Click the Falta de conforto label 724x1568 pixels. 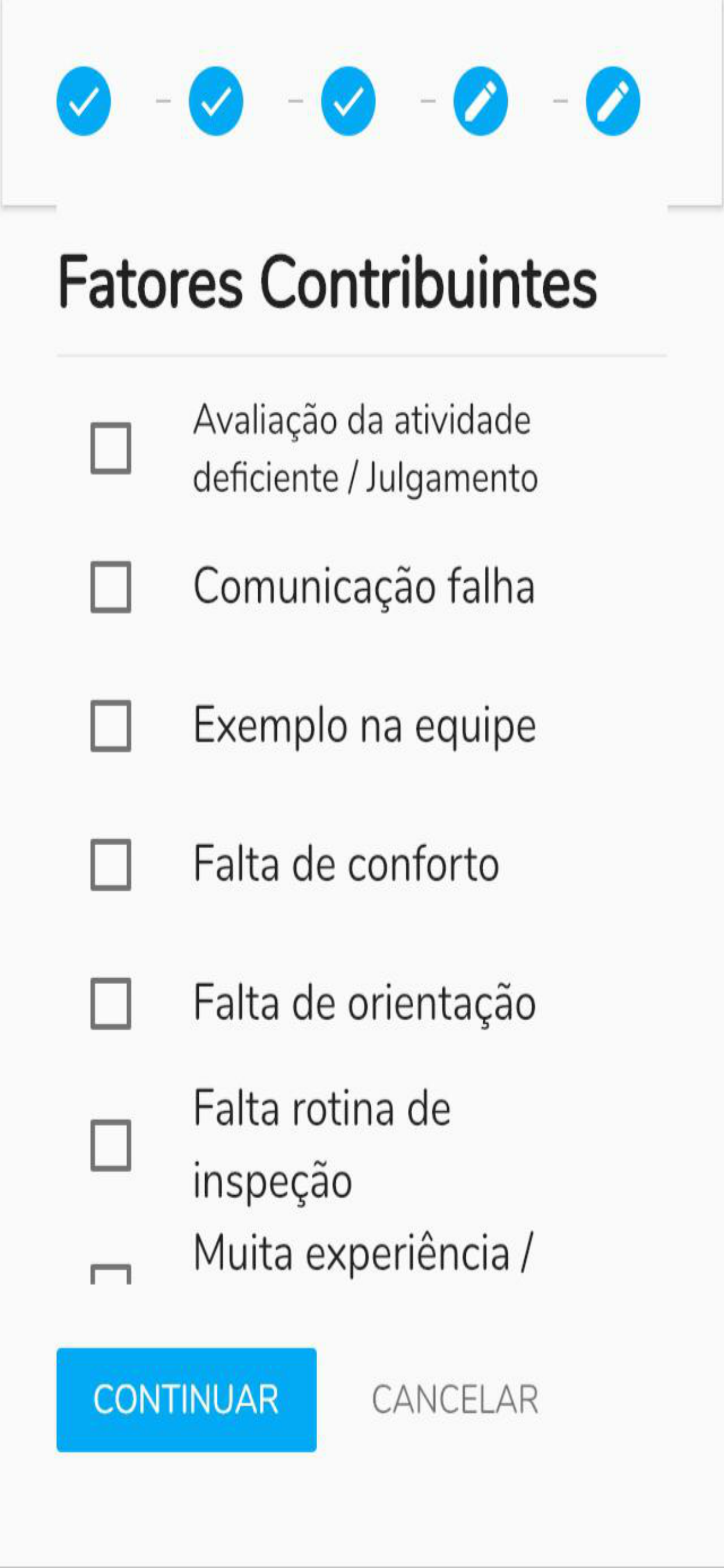(x=346, y=864)
